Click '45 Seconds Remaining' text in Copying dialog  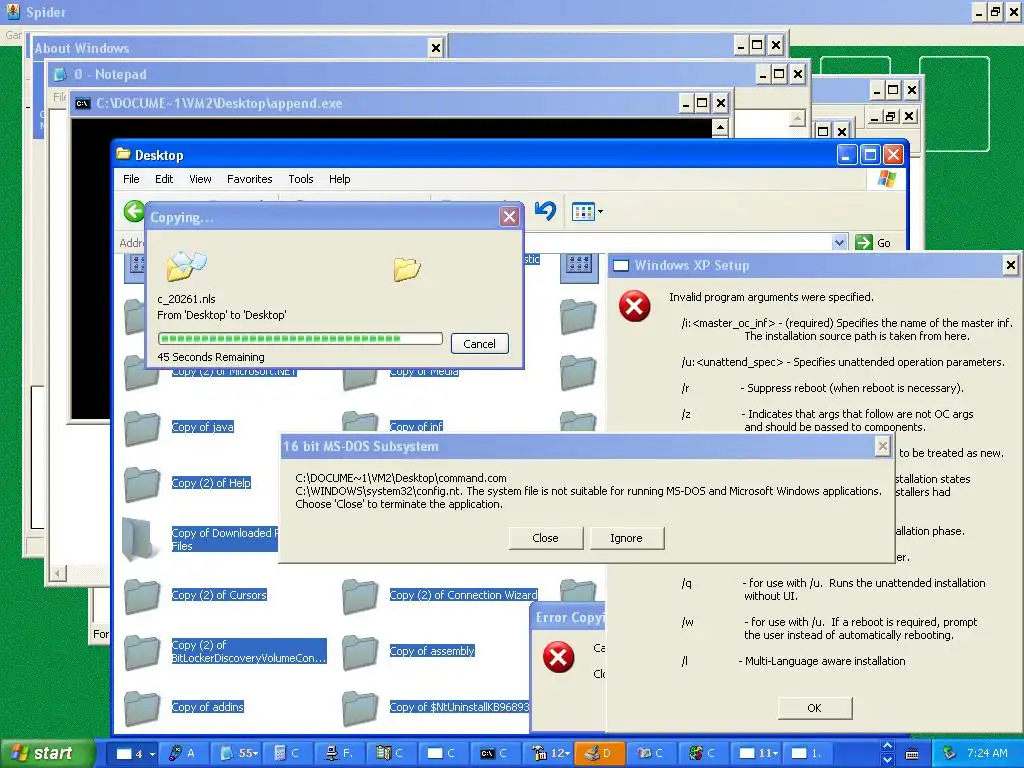click(211, 357)
